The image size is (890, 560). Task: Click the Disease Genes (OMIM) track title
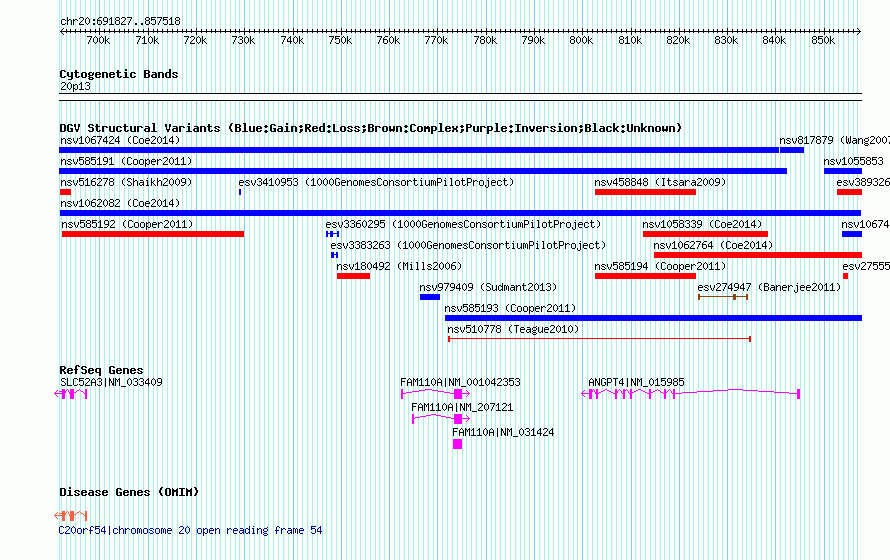[x=129, y=492]
